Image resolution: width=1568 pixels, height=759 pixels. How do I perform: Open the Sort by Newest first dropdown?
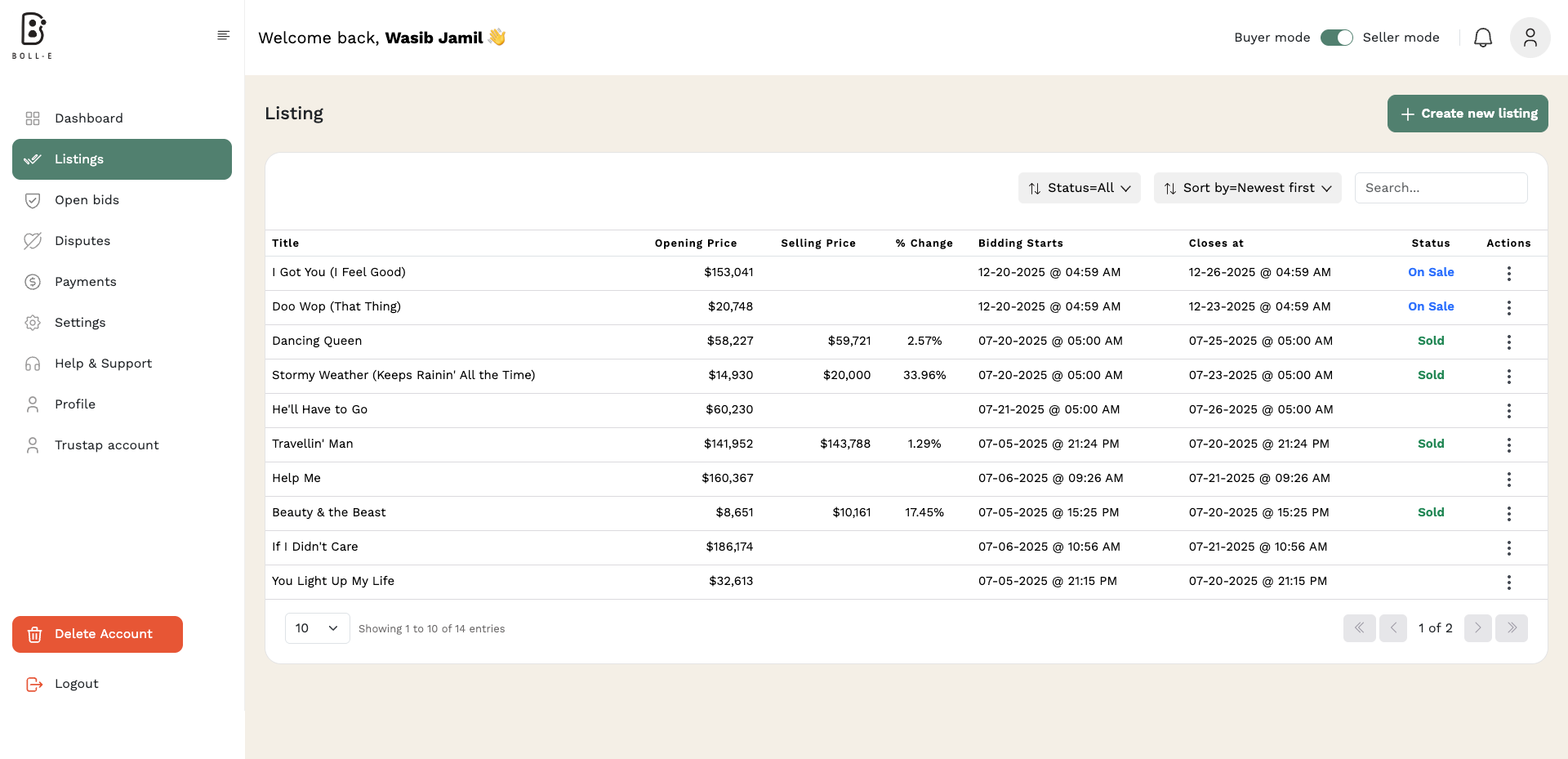point(1247,188)
